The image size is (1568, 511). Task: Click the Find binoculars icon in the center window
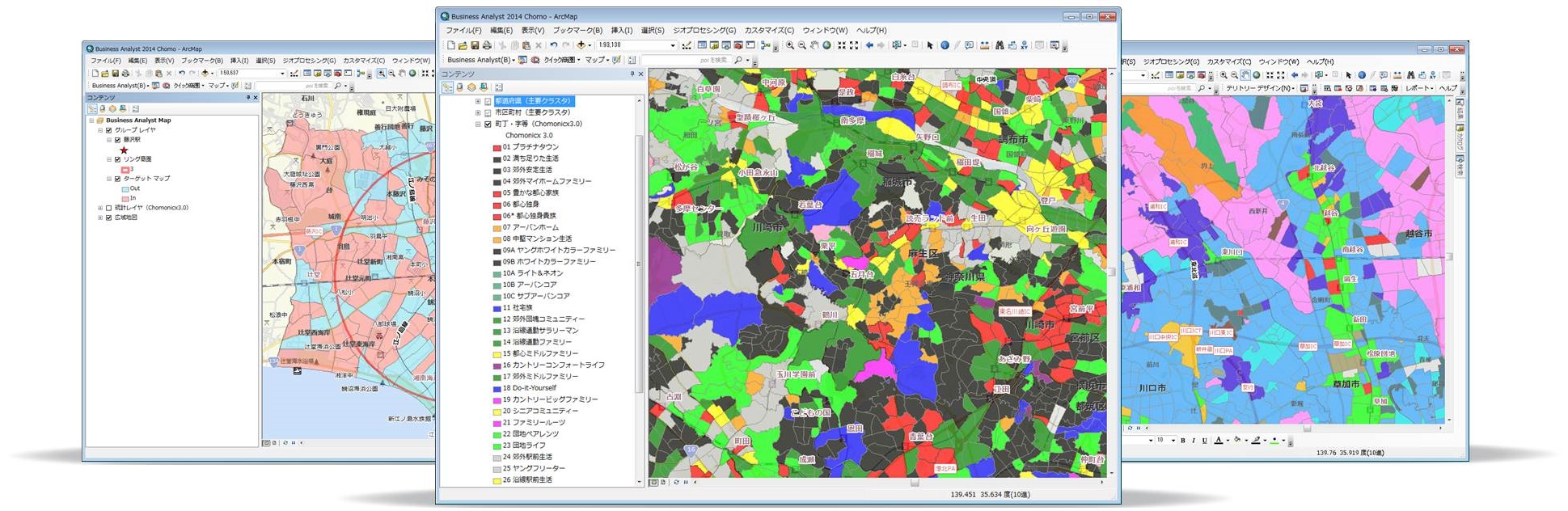1000,45
